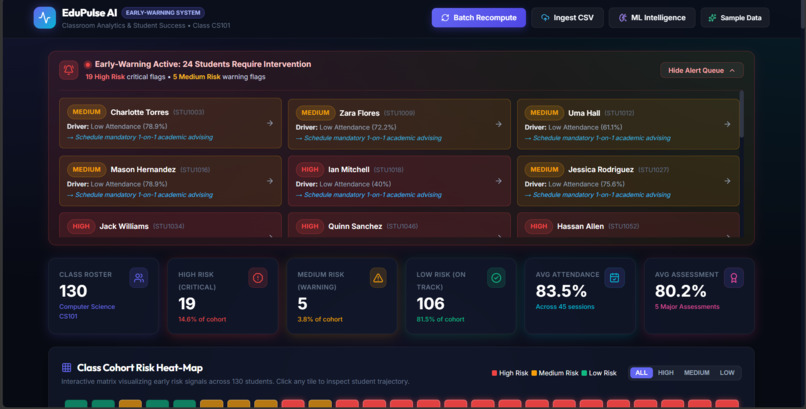This screenshot has height=409, width=806.
Task: Click the Ingest CSV button
Action: click(x=567, y=17)
